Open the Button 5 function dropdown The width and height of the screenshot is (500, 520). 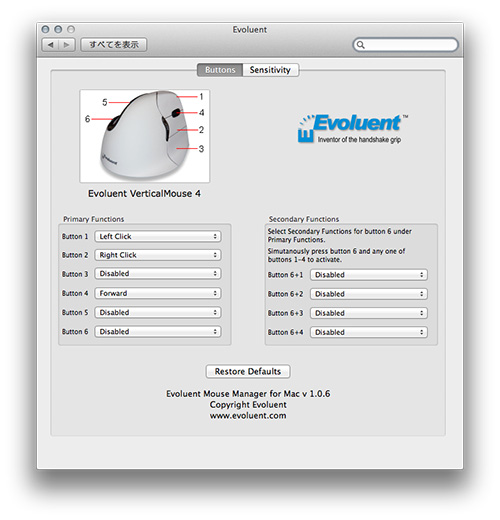pyautogui.click(x=158, y=312)
